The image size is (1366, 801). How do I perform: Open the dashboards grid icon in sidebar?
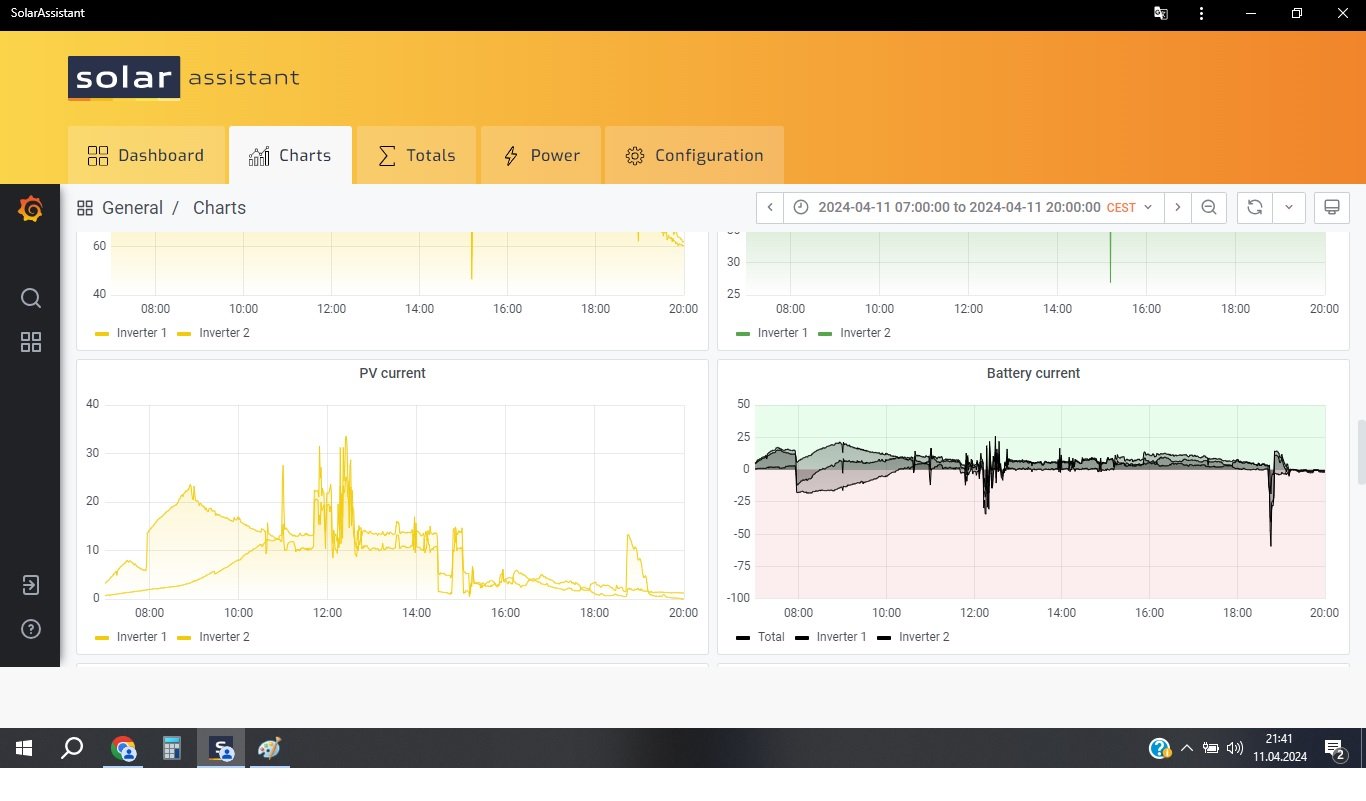tap(30, 343)
